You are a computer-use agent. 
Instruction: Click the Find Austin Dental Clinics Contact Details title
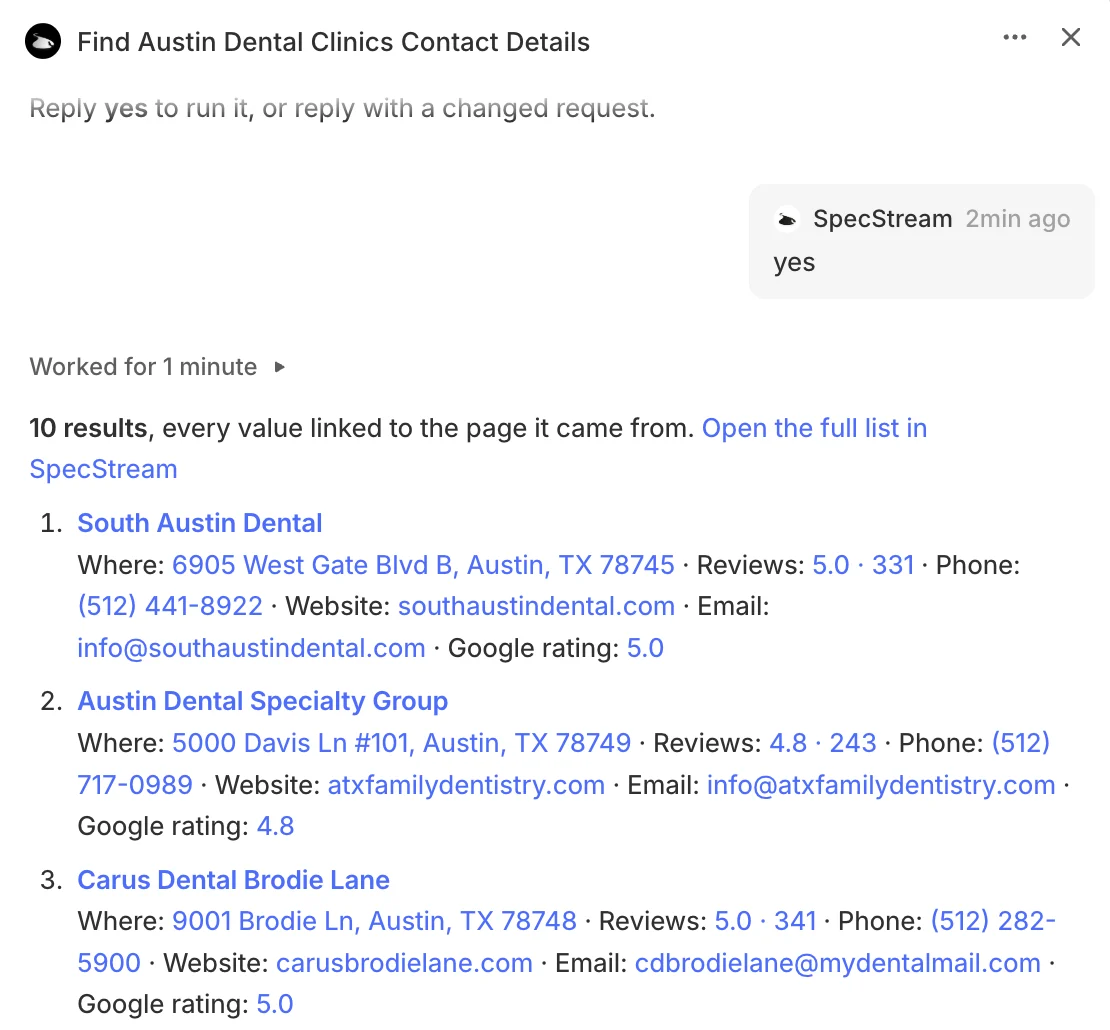(333, 42)
